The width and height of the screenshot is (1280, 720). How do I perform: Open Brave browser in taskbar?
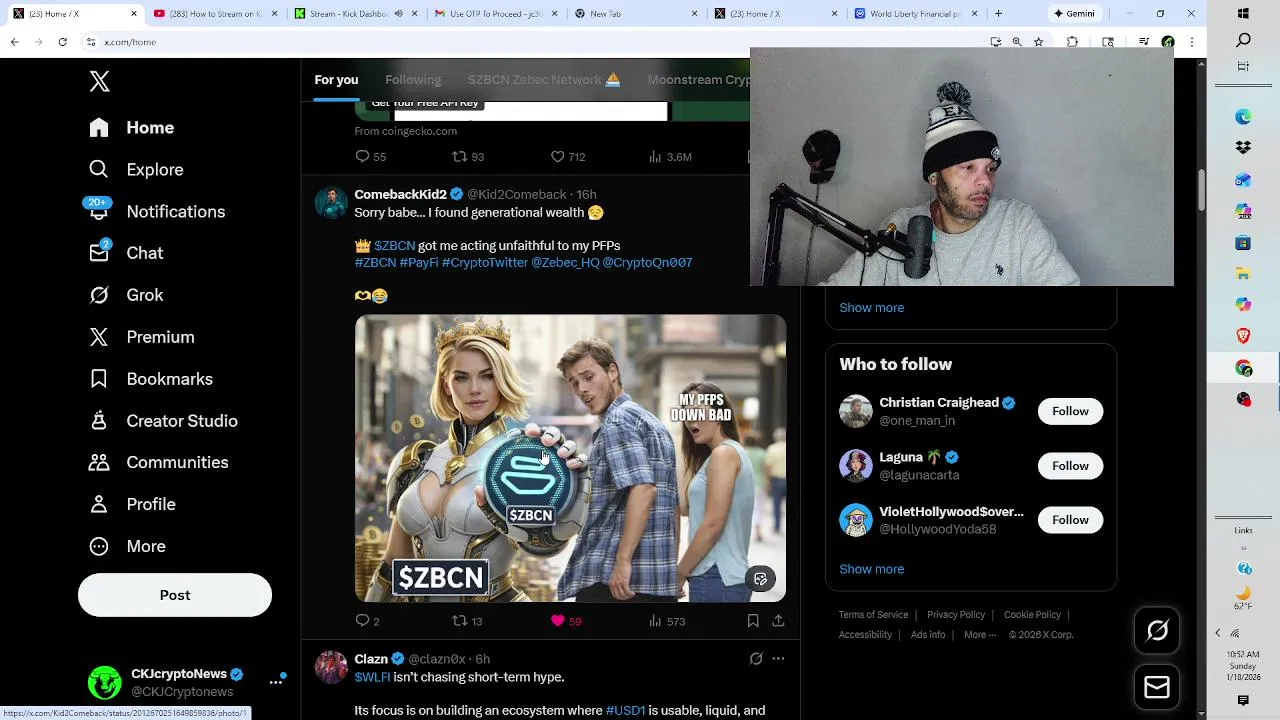(1243, 336)
